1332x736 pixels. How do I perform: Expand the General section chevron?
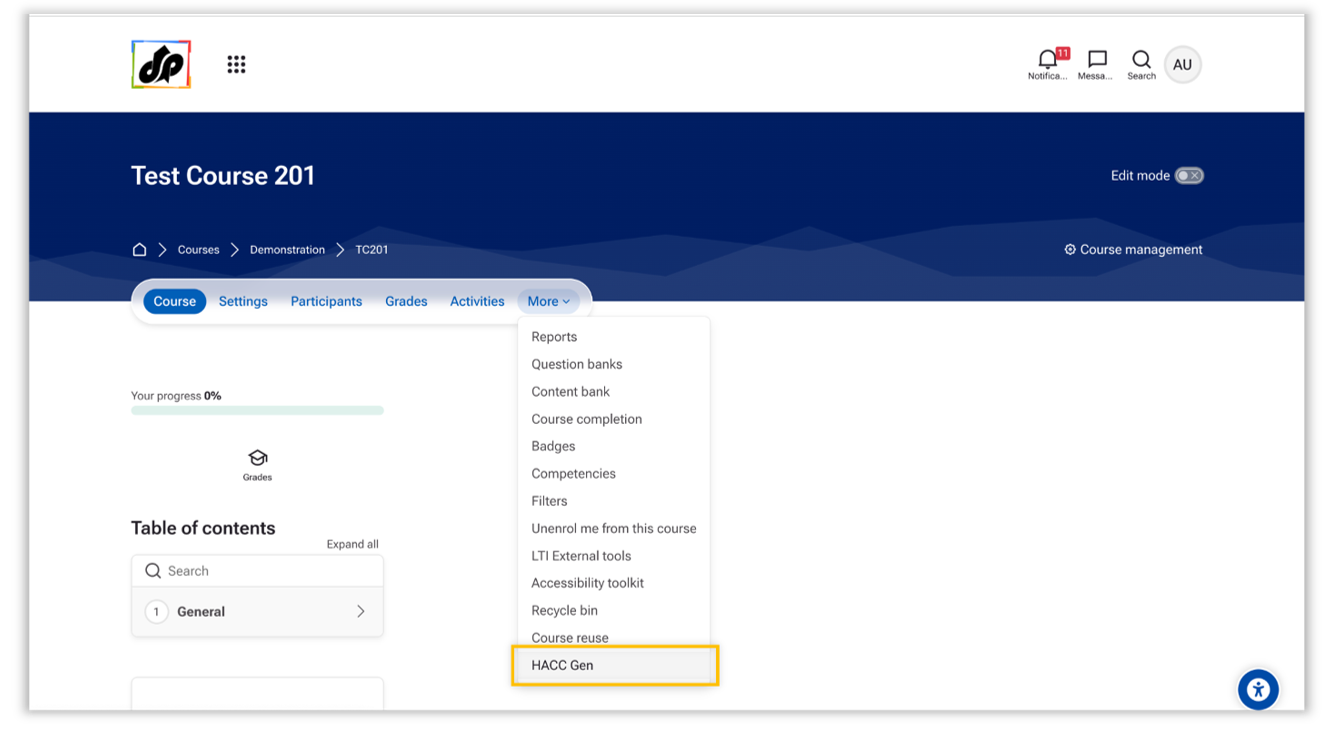click(x=361, y=611)
